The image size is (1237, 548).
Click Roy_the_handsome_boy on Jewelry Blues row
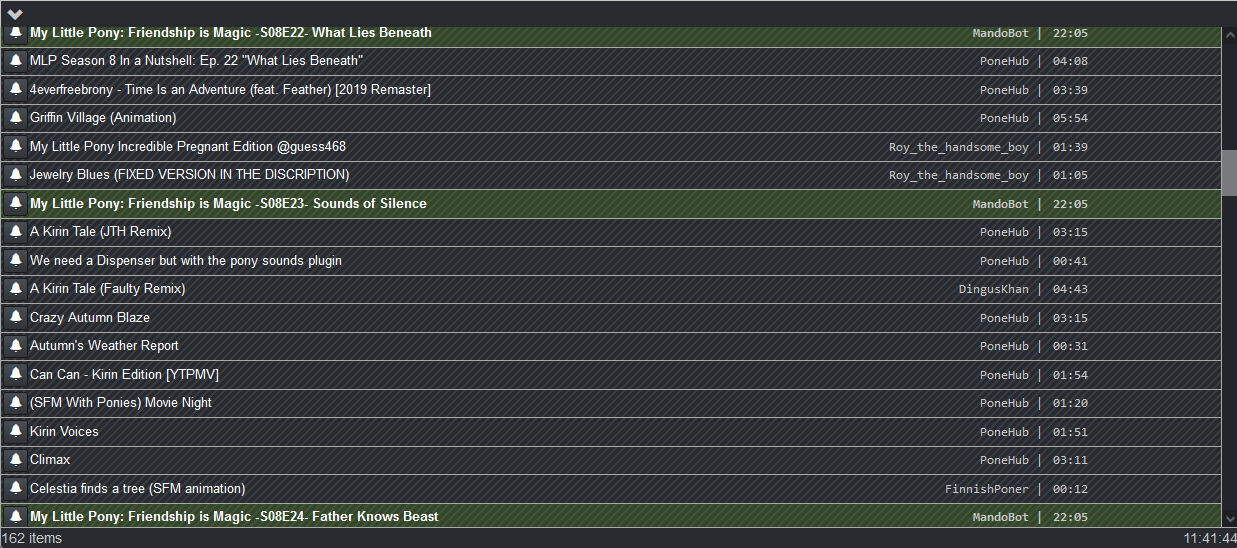959,175
